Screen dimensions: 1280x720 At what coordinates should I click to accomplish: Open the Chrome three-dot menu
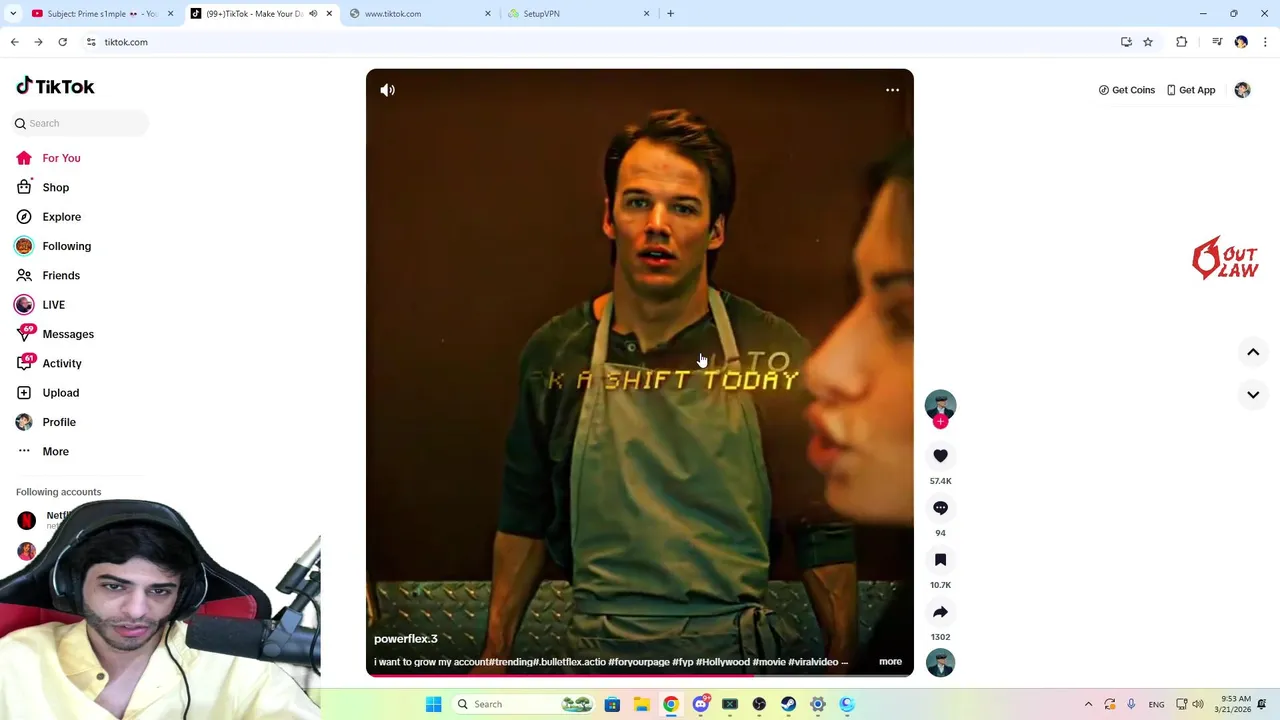1265,42
